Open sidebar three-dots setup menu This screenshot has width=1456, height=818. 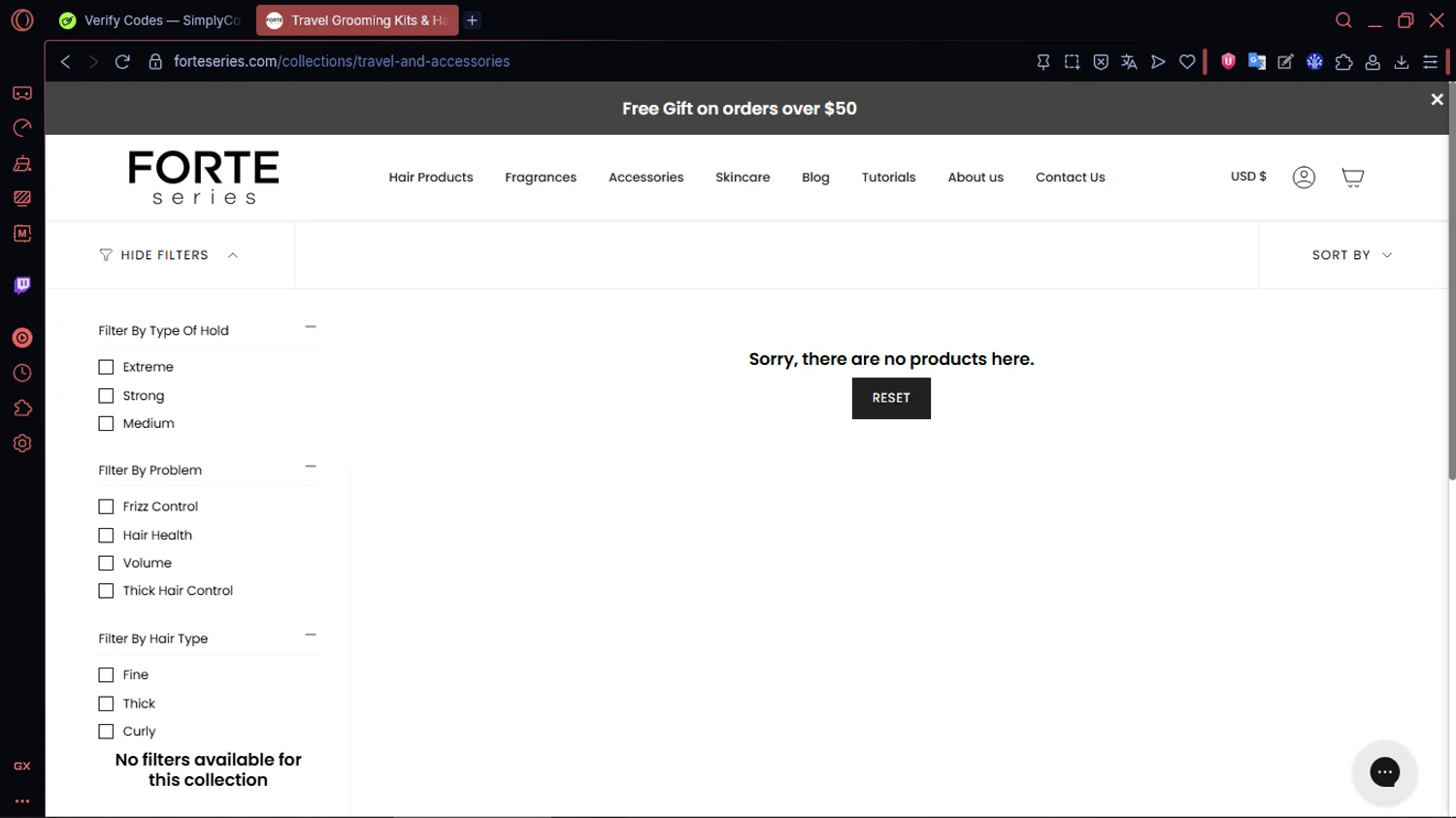[22, 802]
